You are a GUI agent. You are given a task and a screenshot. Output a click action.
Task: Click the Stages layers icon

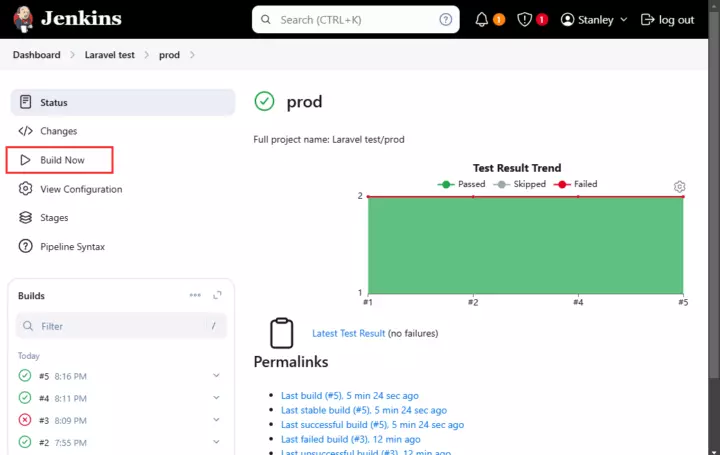click(26, 217)
